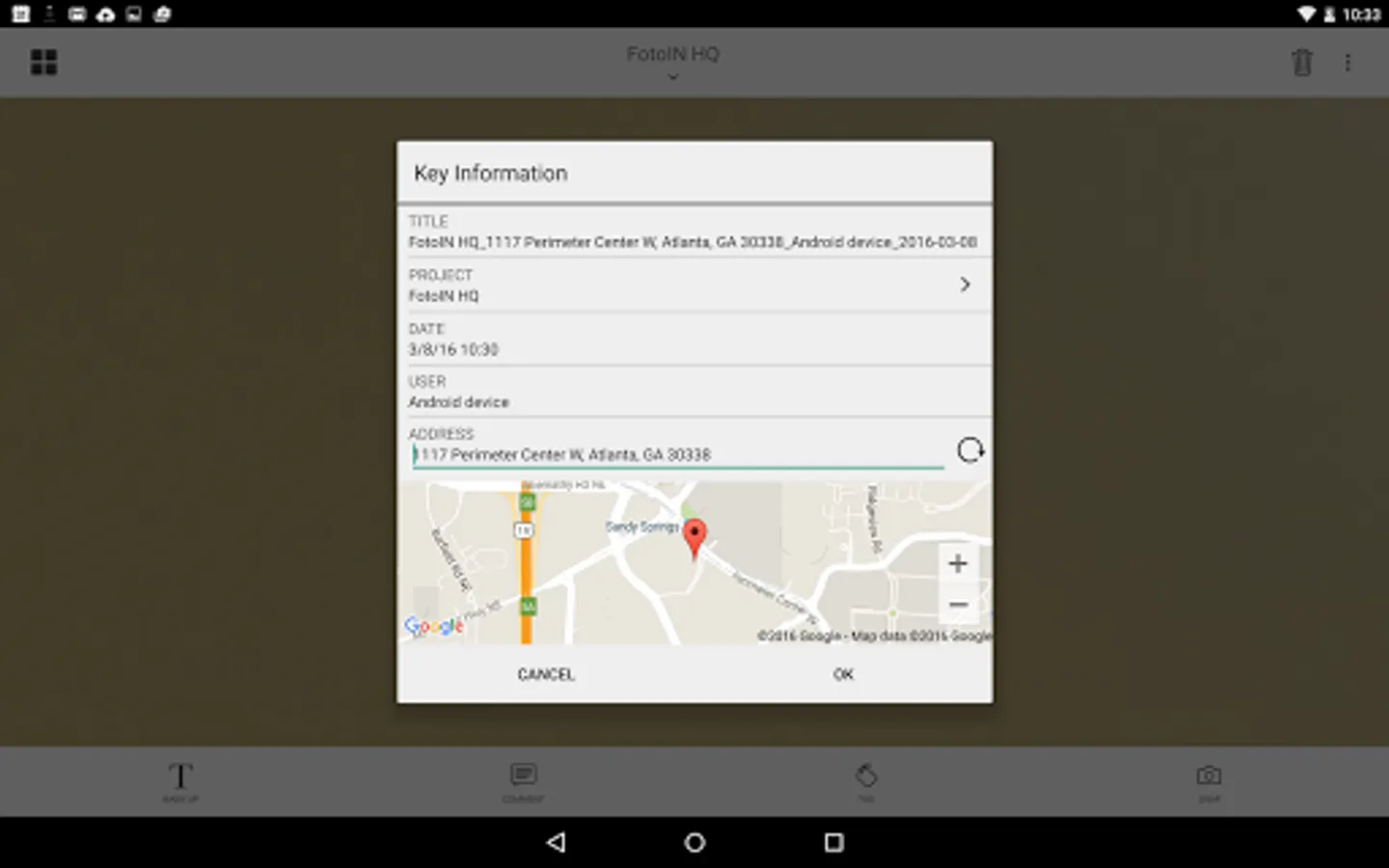Tap the Android Recent Apps button
The image size is (1389, 868).
pyautogui.click(x=834, y=842)
